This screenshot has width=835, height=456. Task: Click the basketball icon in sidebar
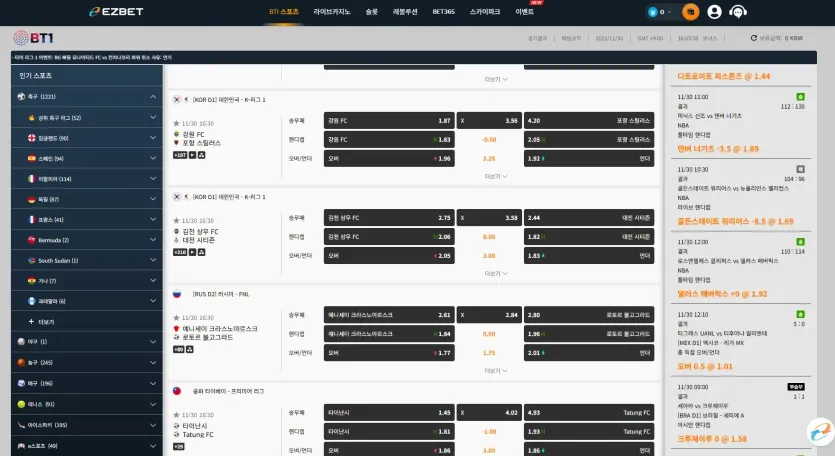pos(21,362)
